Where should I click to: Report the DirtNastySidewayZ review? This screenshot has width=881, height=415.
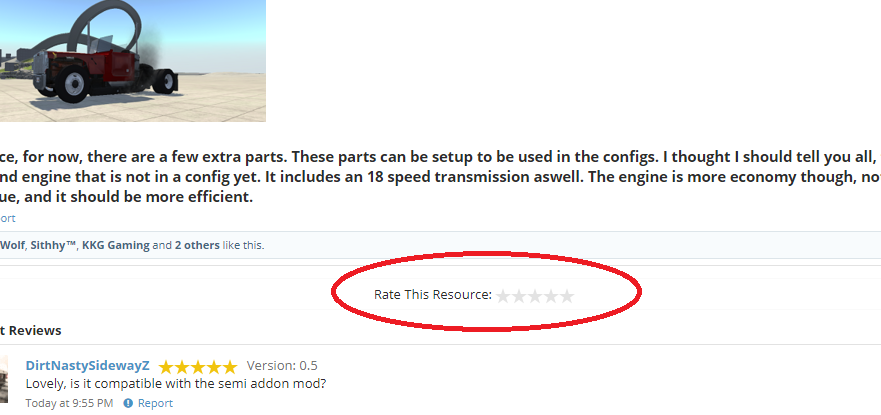coord(155,403)
